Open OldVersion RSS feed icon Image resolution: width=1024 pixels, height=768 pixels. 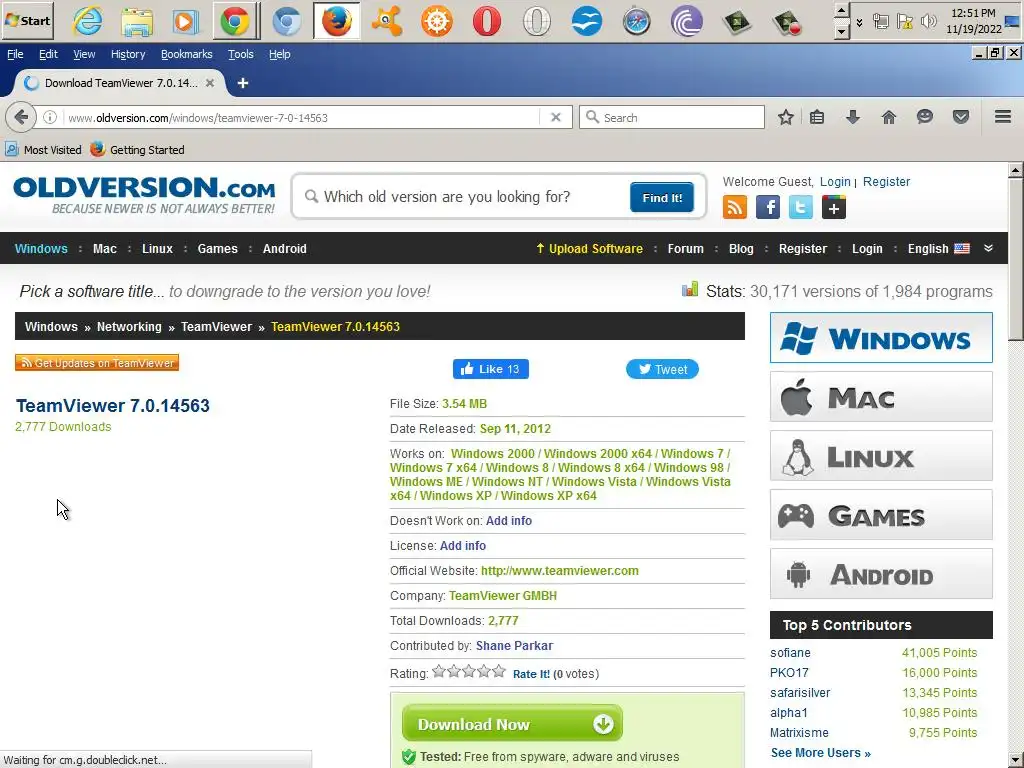(735, 208)
